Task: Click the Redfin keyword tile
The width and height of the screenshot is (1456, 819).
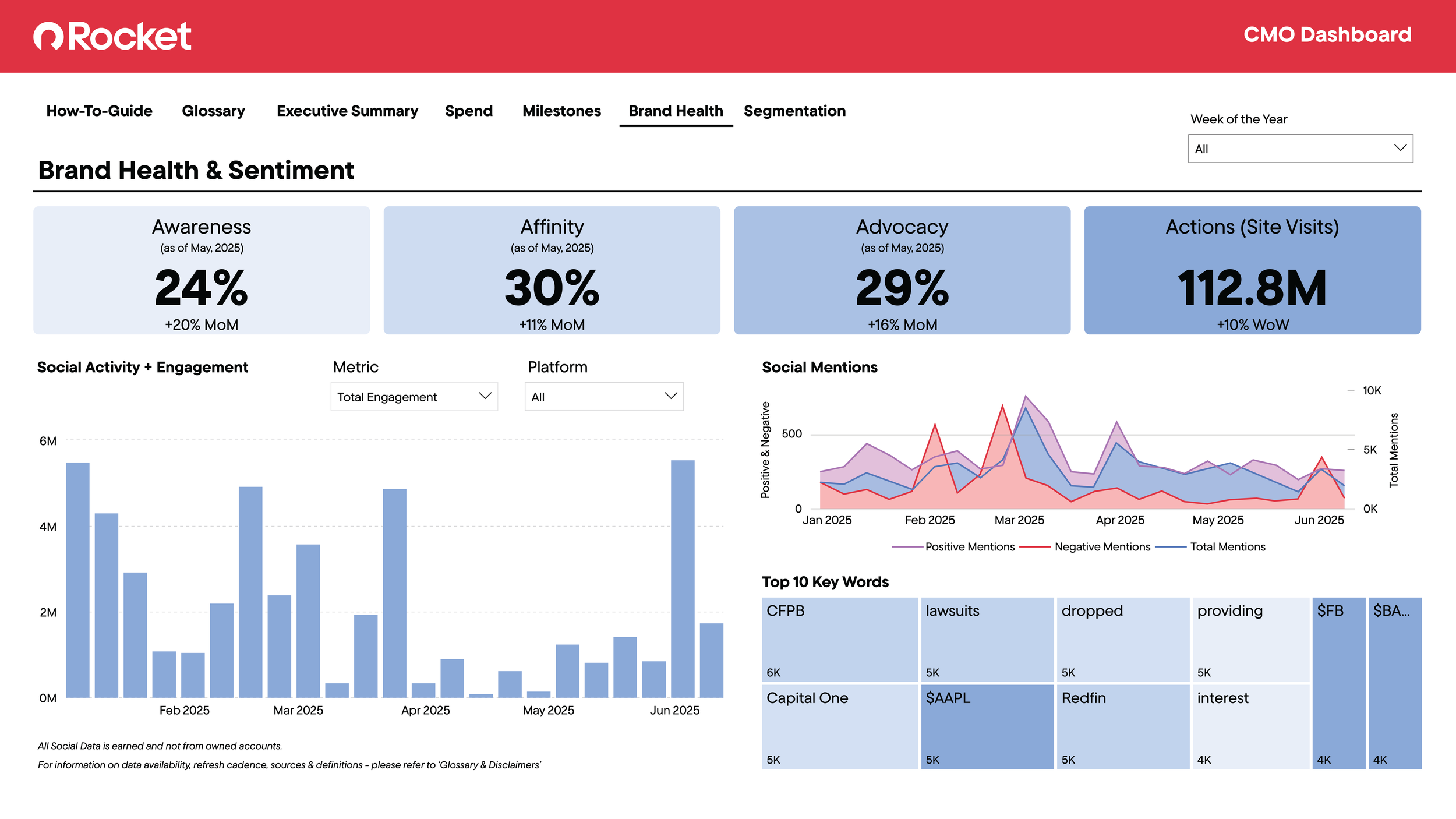Action: click(1122, 726)
